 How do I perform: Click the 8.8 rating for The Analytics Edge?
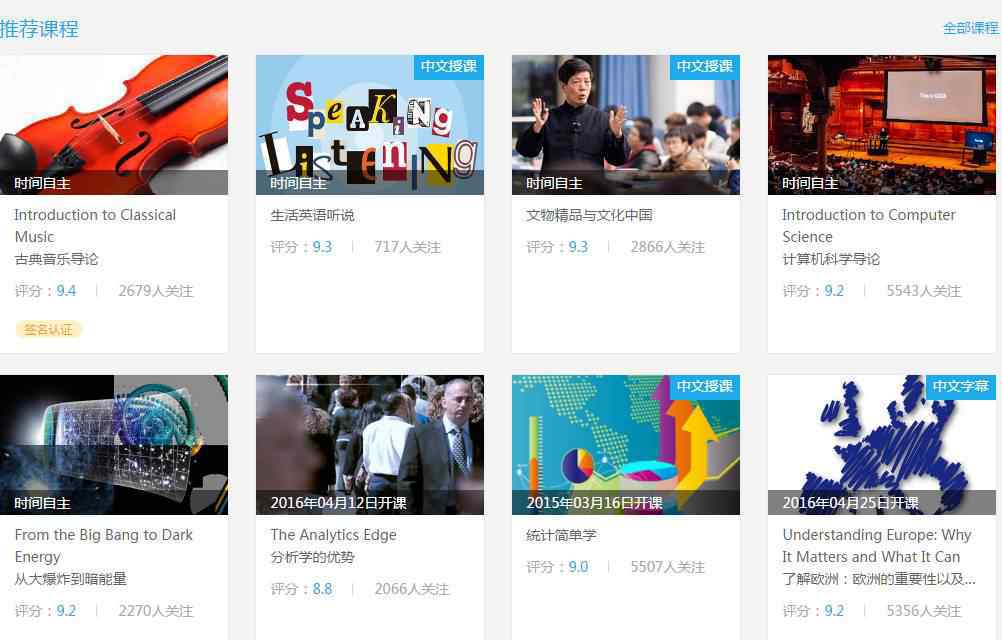pos(322,589)
